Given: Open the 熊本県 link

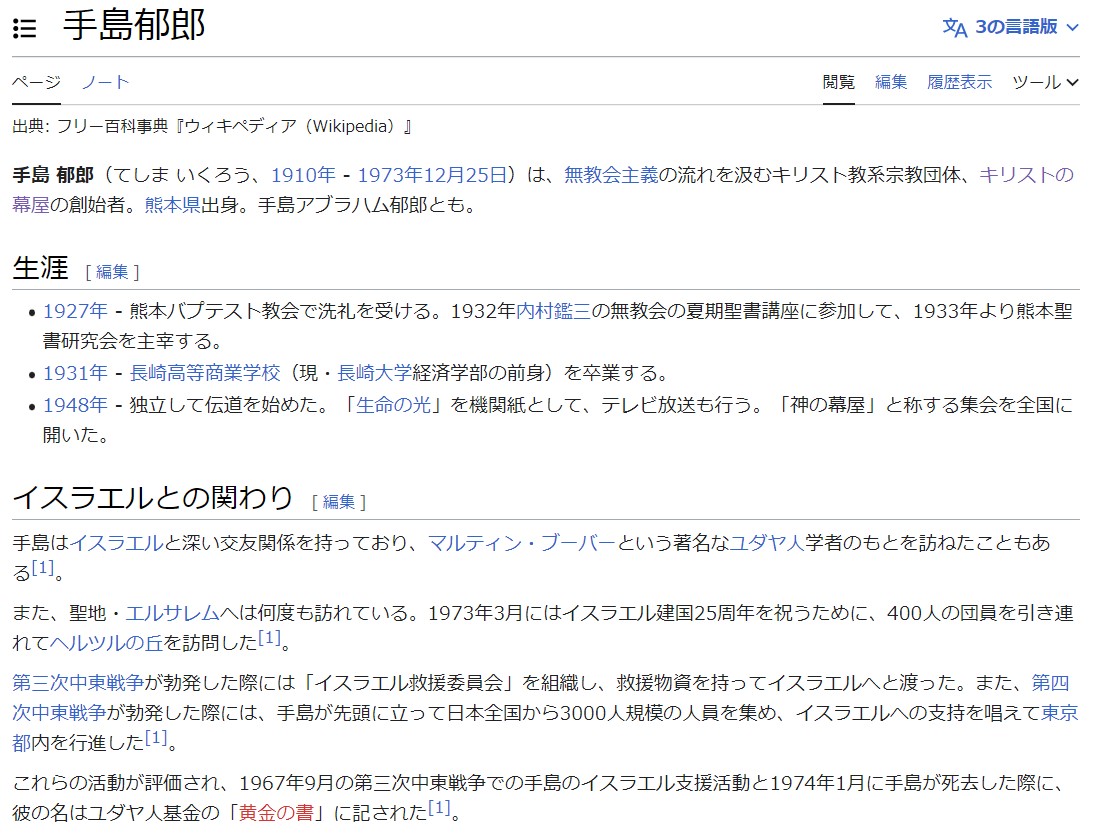Looking at the screenshot, I should 172,205.
